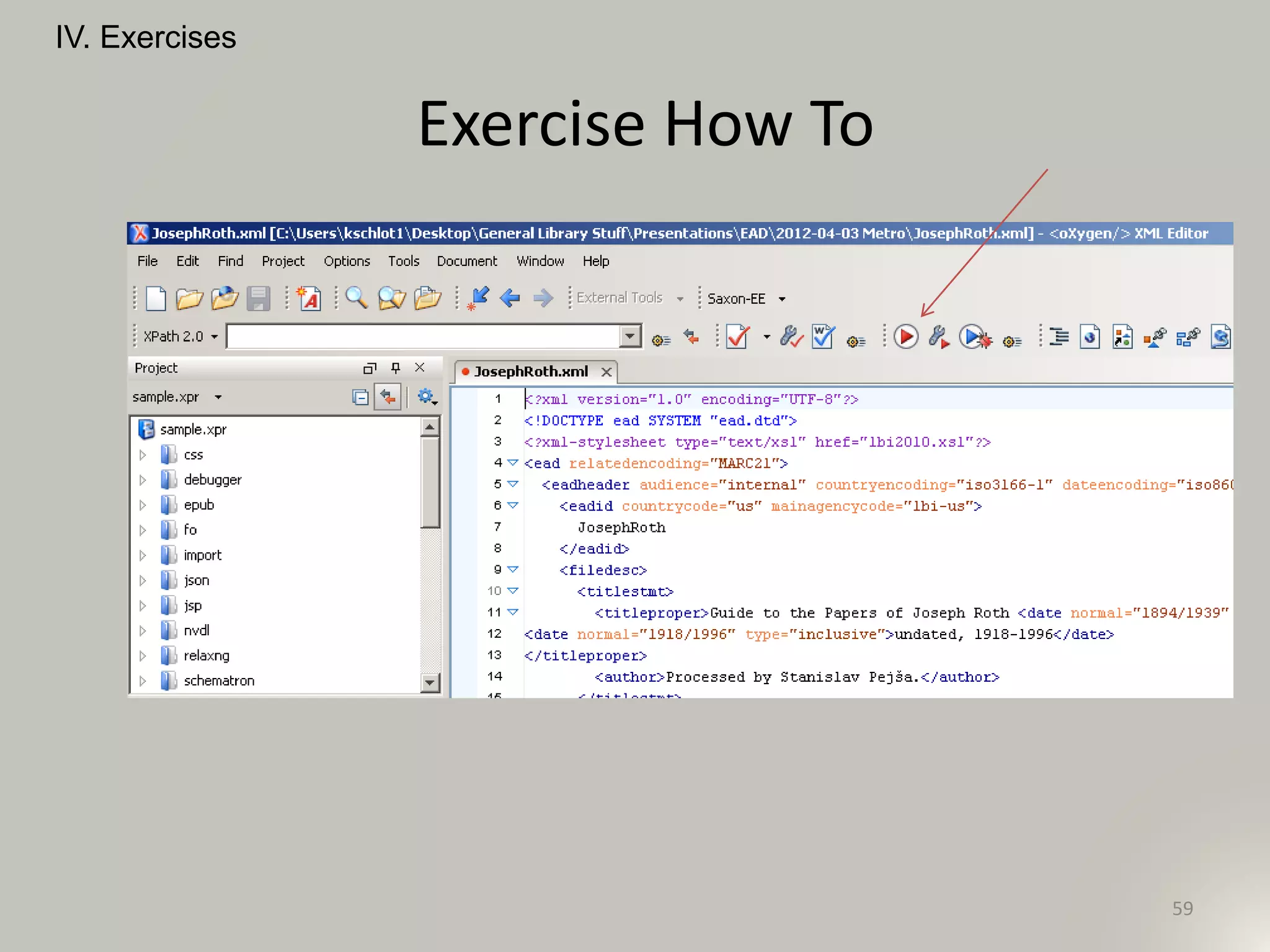This screenshot has height=952, width=1270.
Task: Click the Project settings gear icon
Action: coord(427,397)
